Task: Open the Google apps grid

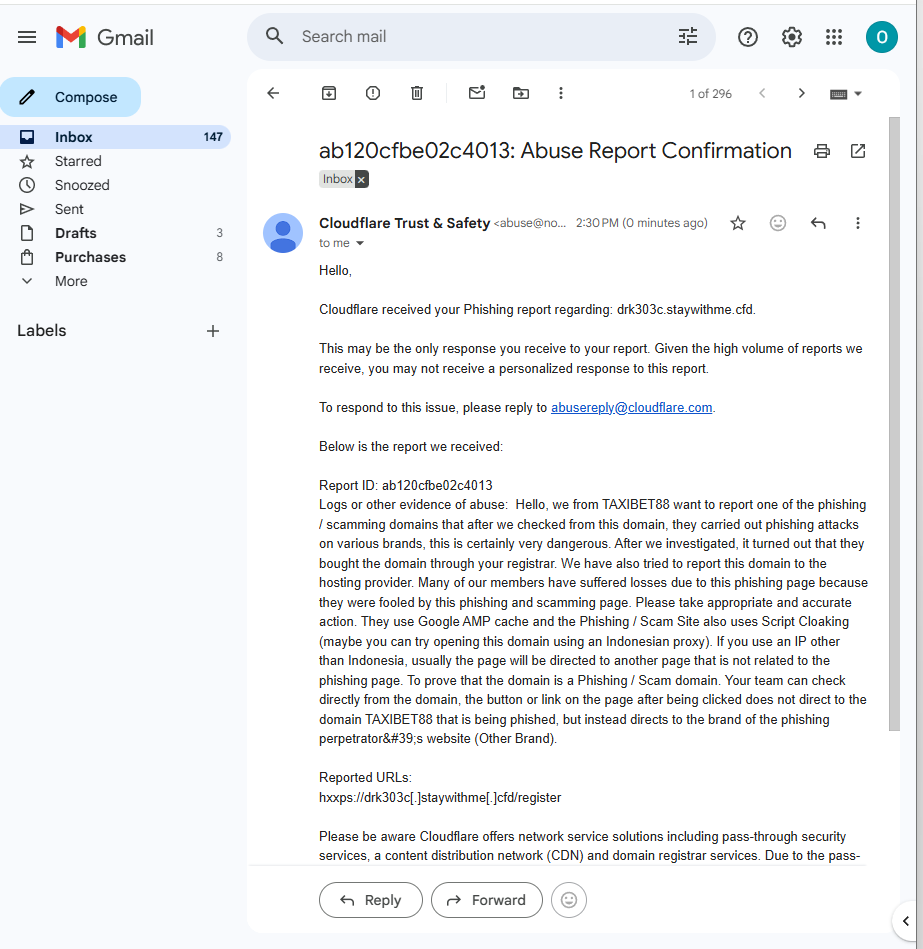Action: coord(834,38)
